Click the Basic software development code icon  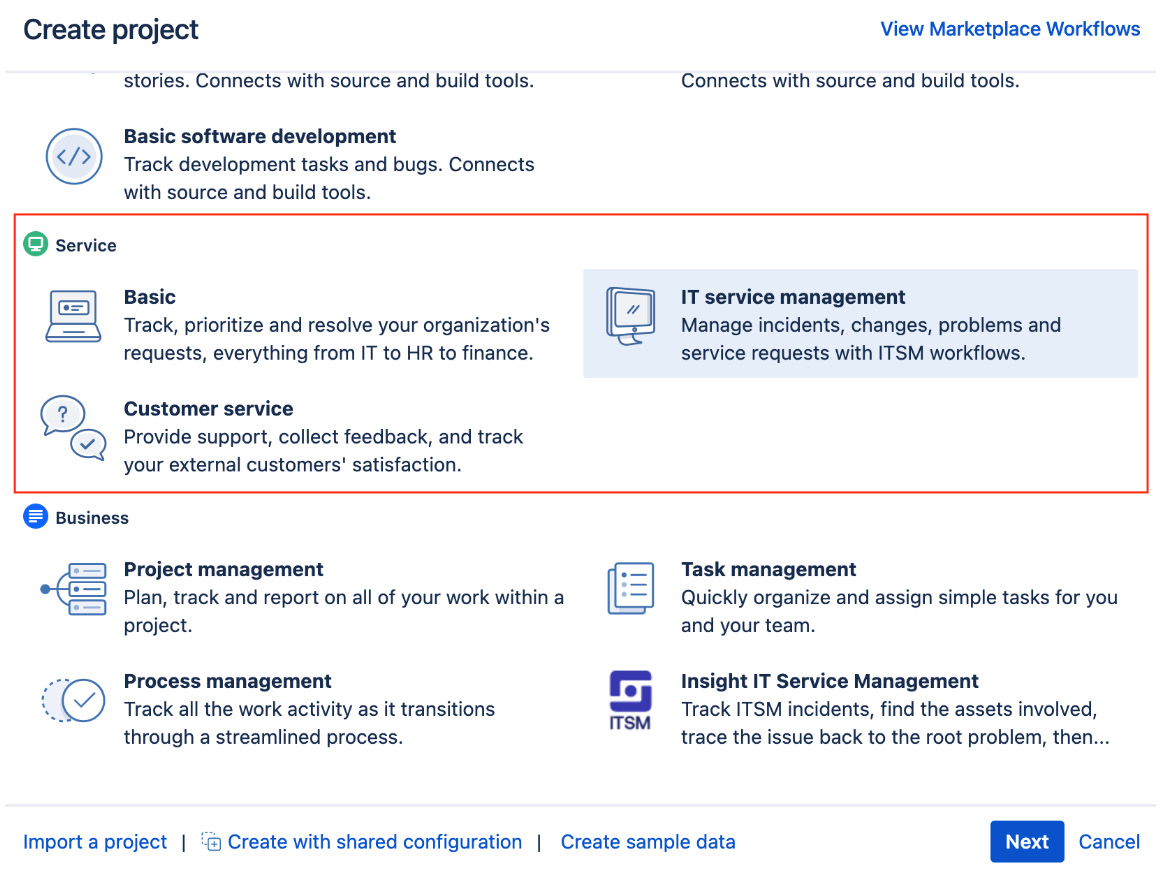(x=74, y=157)
